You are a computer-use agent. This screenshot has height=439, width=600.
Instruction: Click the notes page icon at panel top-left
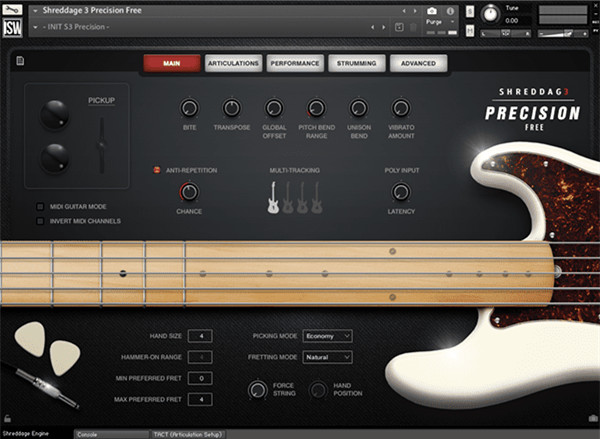pos(19,63)
